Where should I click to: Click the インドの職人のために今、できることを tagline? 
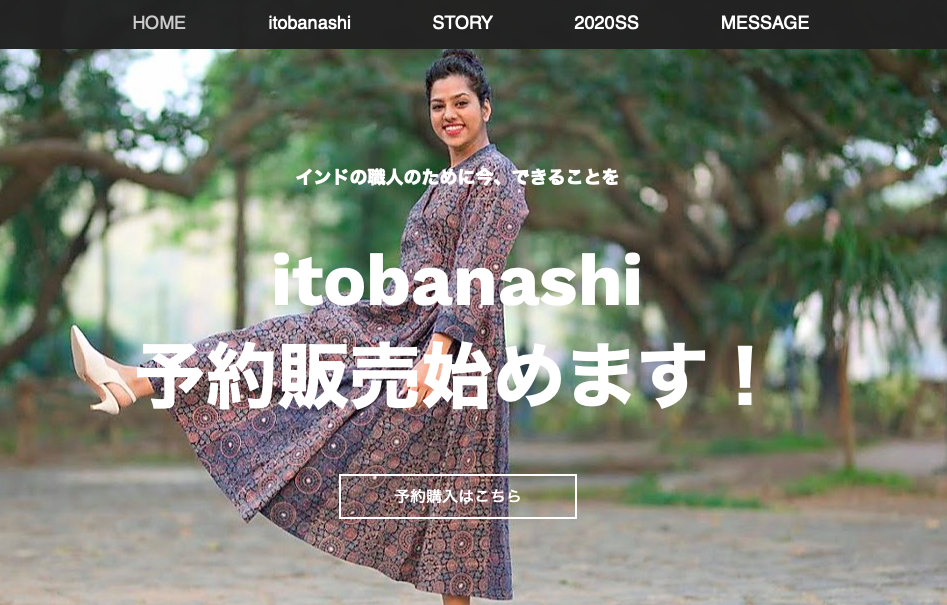click(457, 177)
